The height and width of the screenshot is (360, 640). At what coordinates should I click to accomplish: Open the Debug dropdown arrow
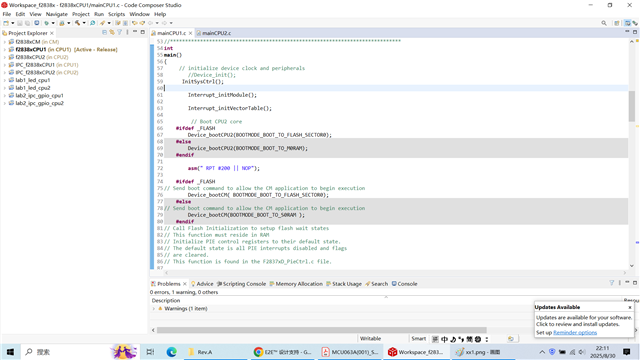tap(53, 23)
